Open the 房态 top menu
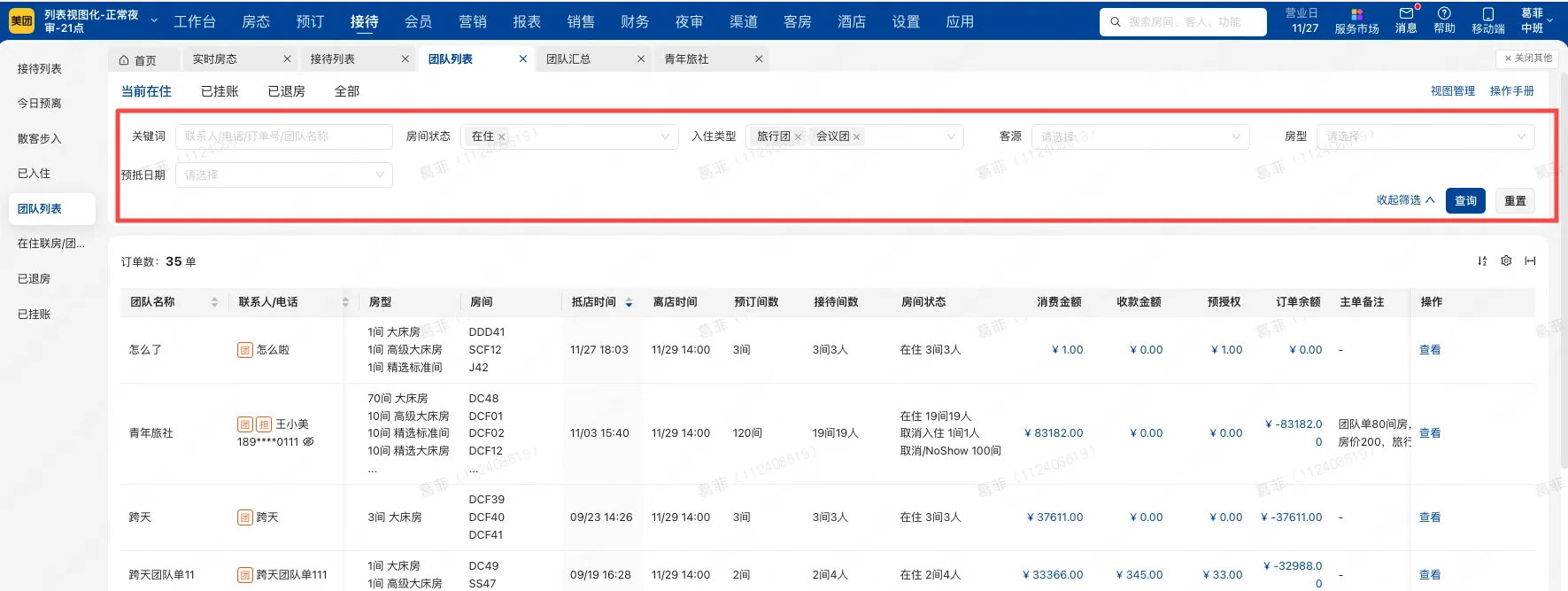 click(256, 21)
